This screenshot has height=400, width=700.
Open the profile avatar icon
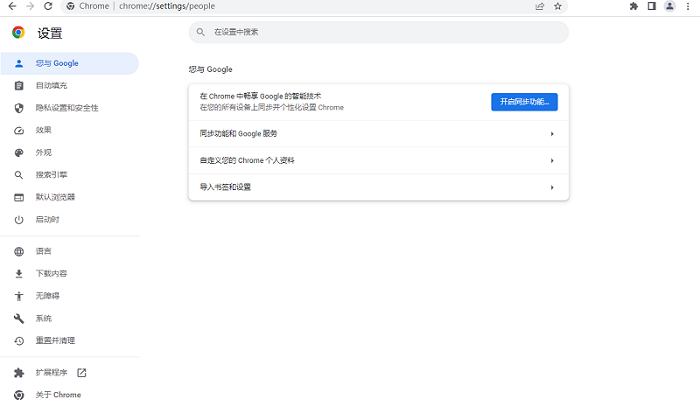click(670, 6)
